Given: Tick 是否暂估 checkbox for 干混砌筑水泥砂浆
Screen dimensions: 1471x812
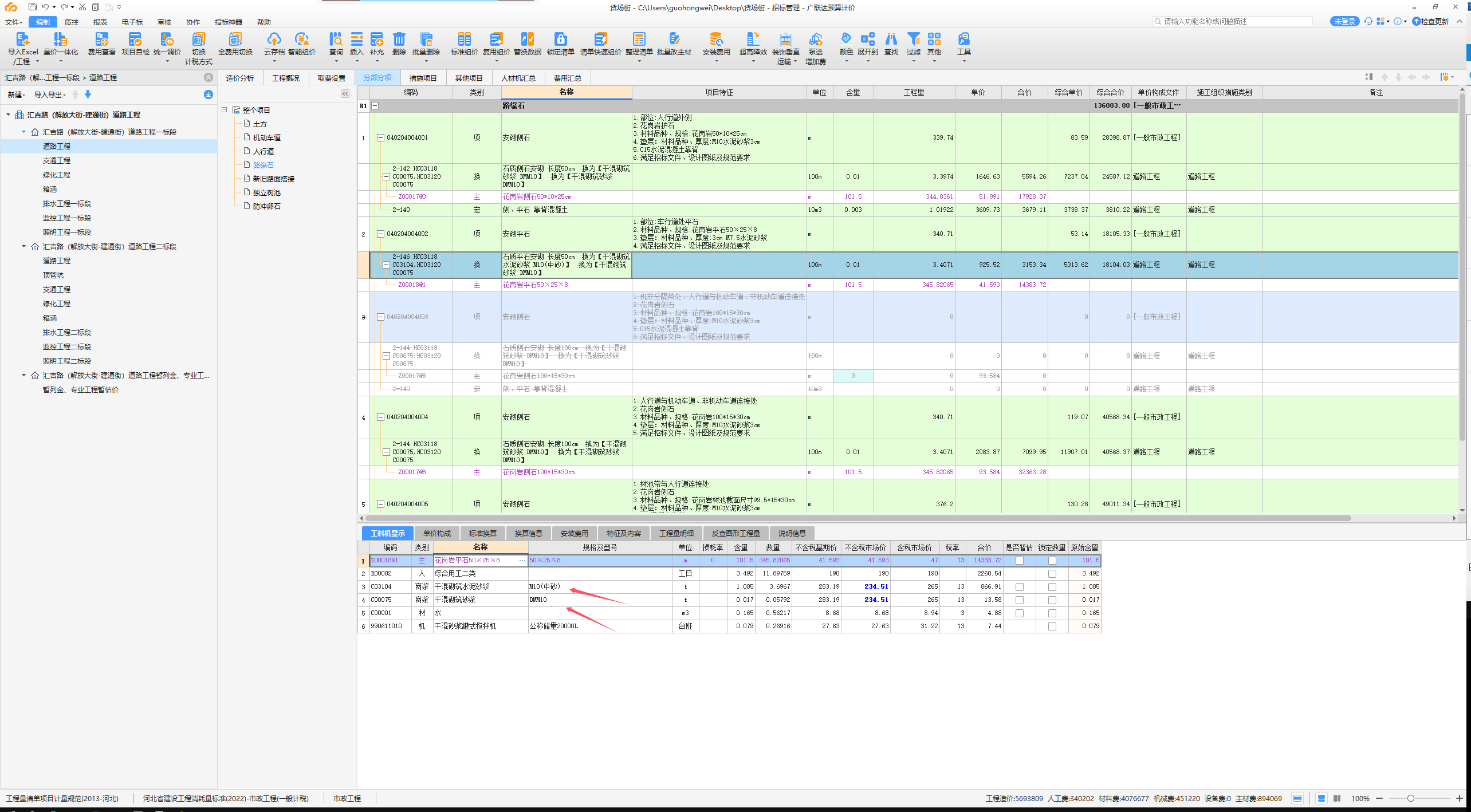Looking at the screenshot, I should (x=1019, y=587).
